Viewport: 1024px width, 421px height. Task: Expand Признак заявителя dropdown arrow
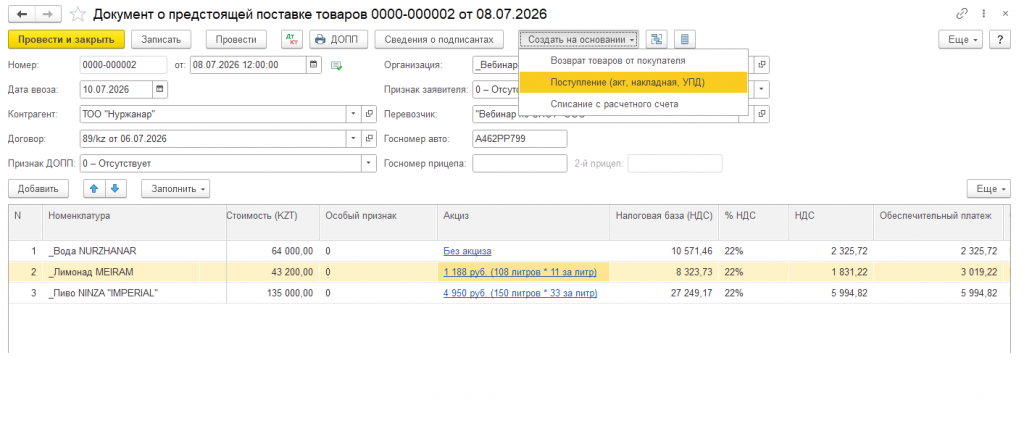[761, 89]
